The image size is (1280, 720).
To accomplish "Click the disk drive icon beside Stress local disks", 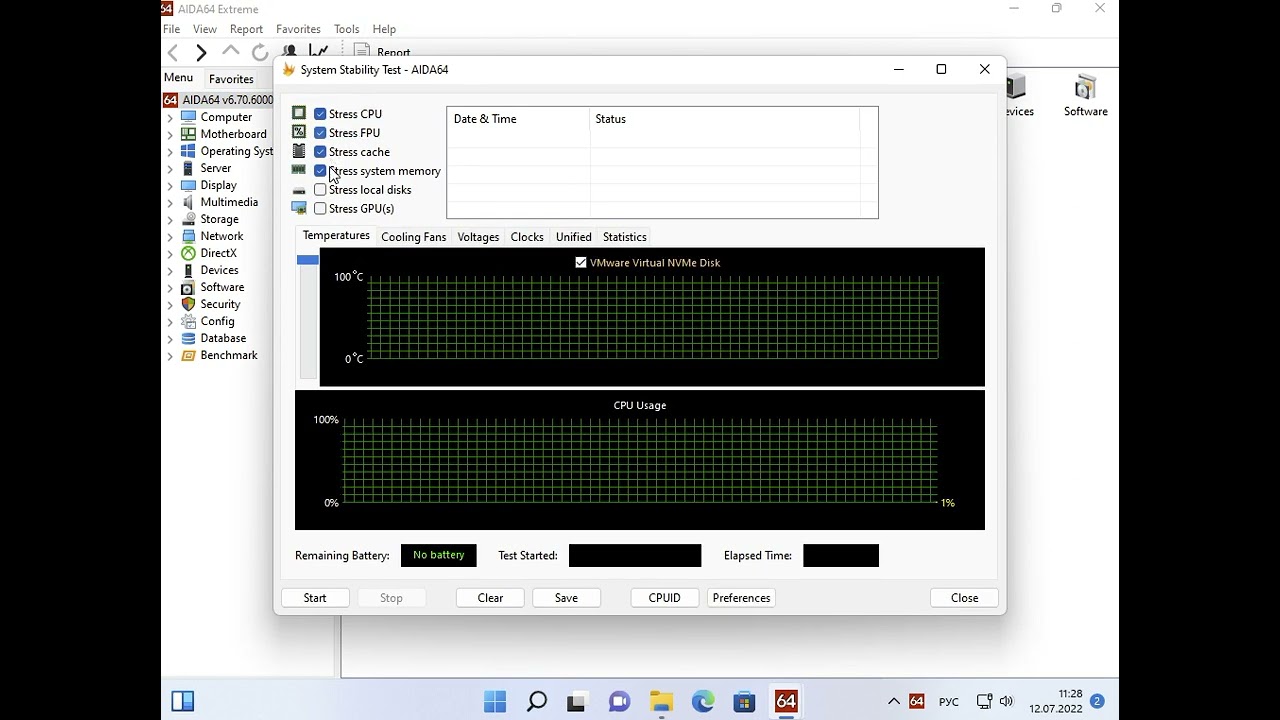I will [299, 190].
